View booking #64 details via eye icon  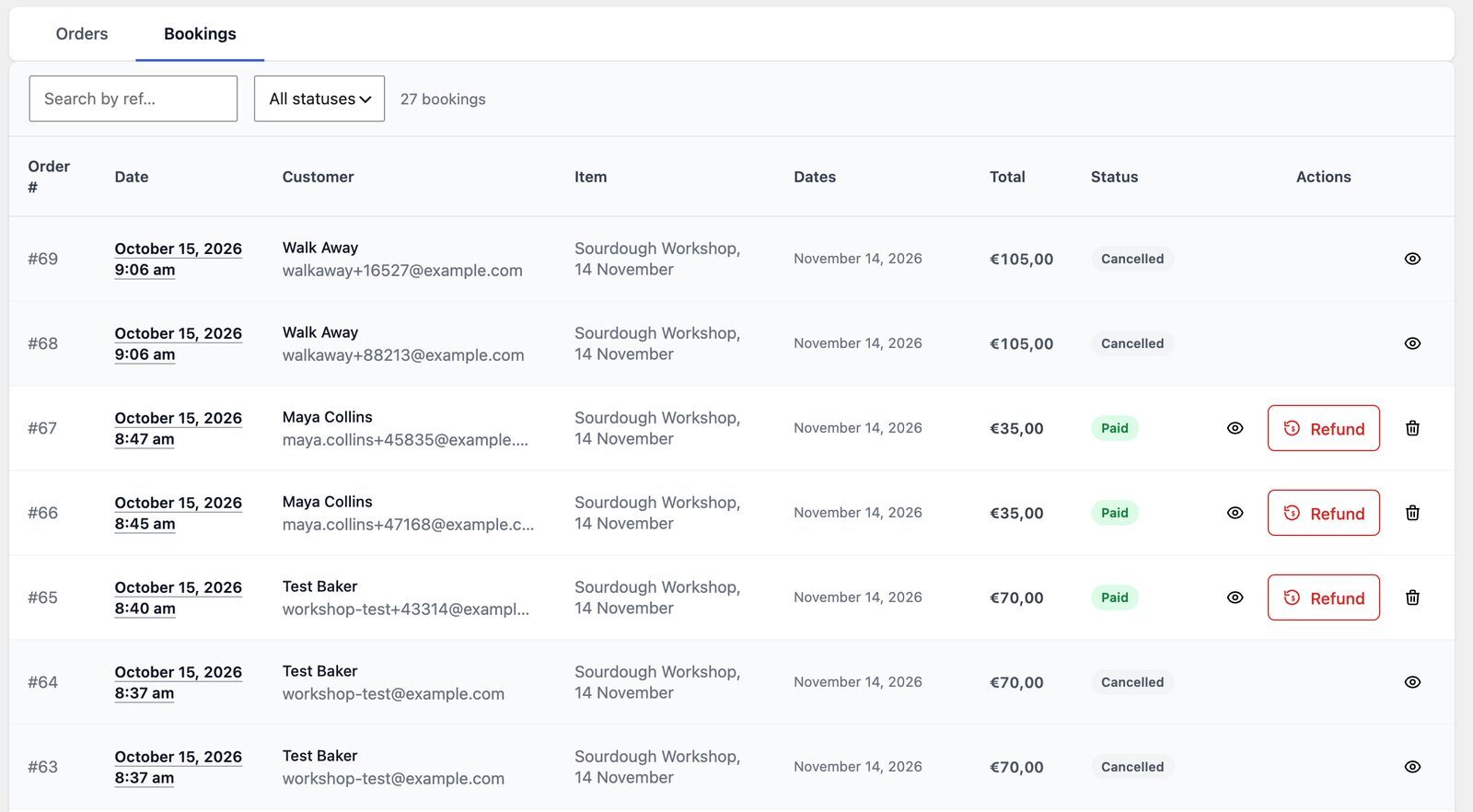click(x=1412, y=682)
